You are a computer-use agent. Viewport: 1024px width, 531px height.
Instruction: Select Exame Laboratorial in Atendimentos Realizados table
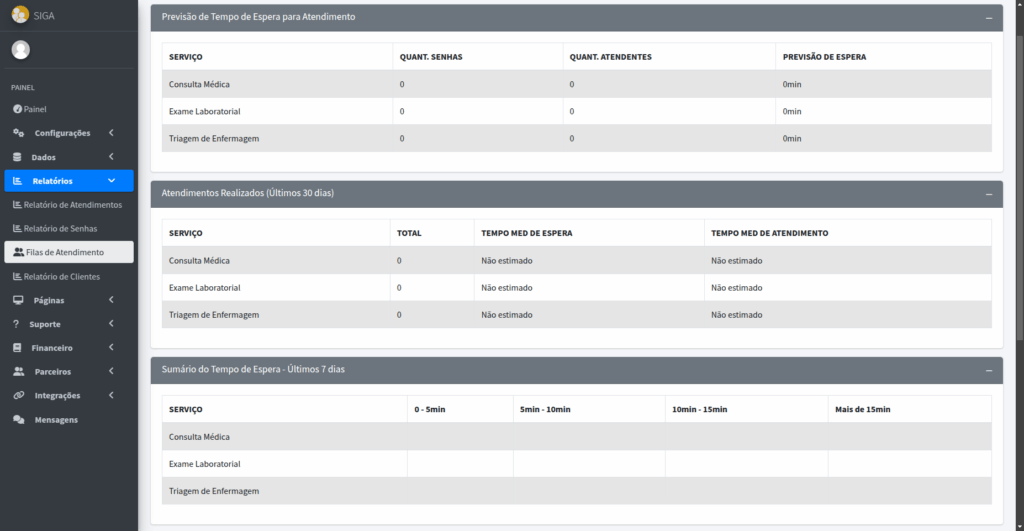[204, 287]
